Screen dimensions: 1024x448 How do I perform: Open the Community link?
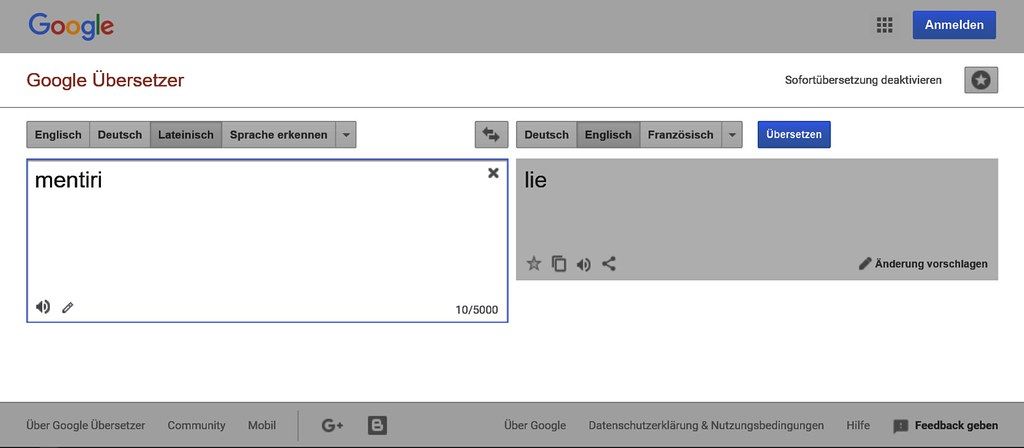(x=197, y=426)
